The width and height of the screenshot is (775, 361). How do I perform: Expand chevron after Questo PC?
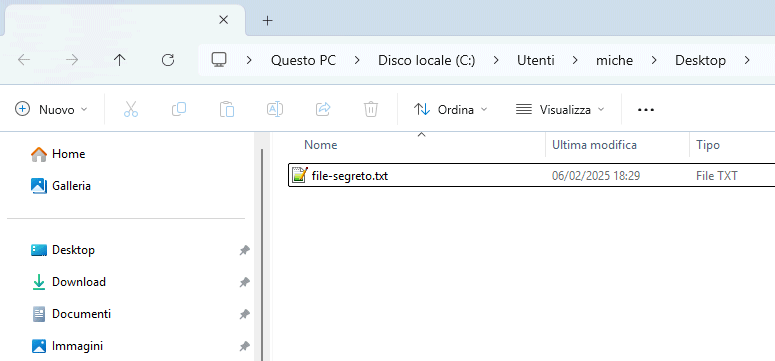357,60
